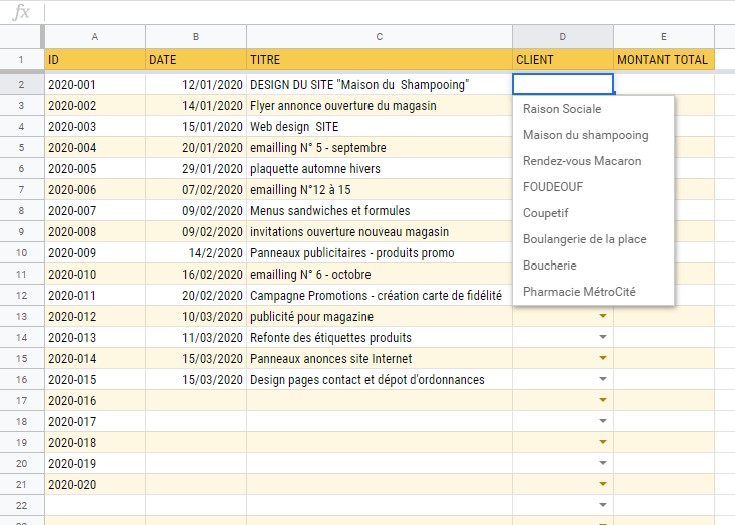The height and width of the screenshot is (525, 735).
Task: Click date cell '12/01/2020'
Action: 196,85
